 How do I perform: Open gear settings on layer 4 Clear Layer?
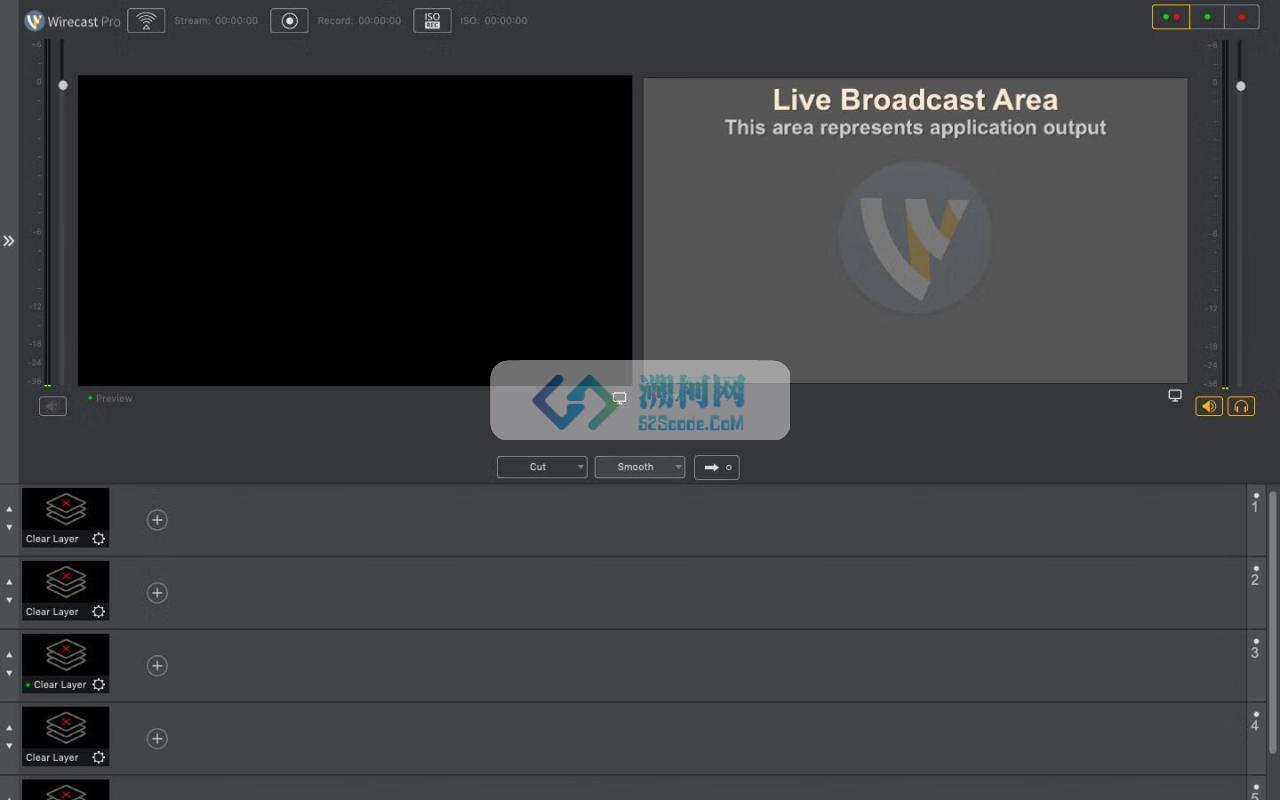(98, 758)
